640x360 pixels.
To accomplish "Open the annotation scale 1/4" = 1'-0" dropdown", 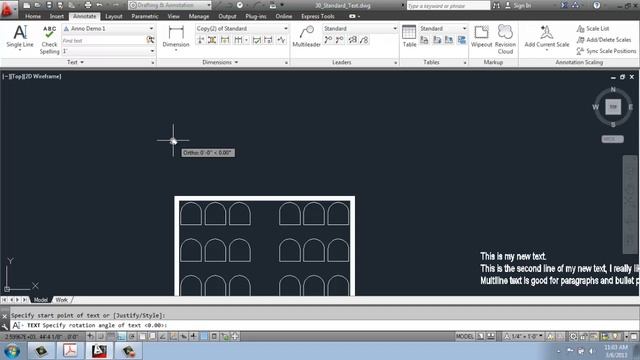I will coord(524,336).
